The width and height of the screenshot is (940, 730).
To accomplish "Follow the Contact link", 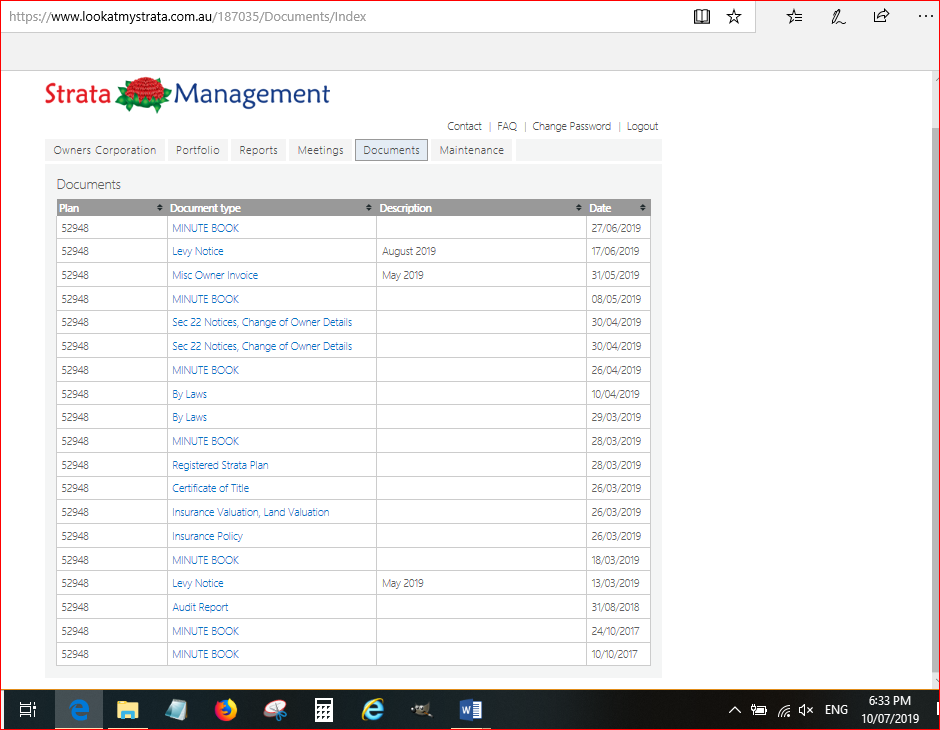I will 464,126.
